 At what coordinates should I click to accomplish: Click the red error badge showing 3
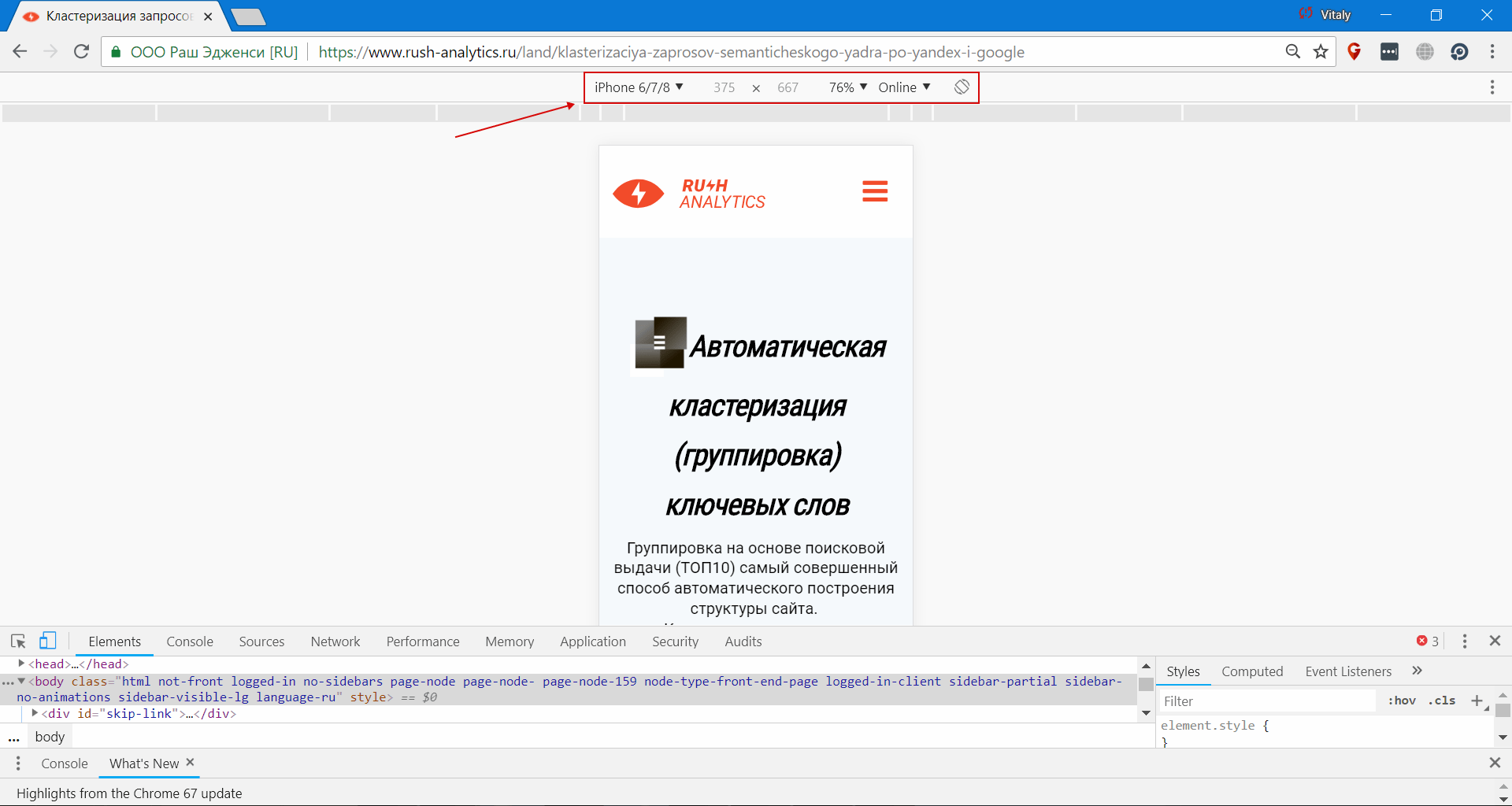click(1425, 641)
